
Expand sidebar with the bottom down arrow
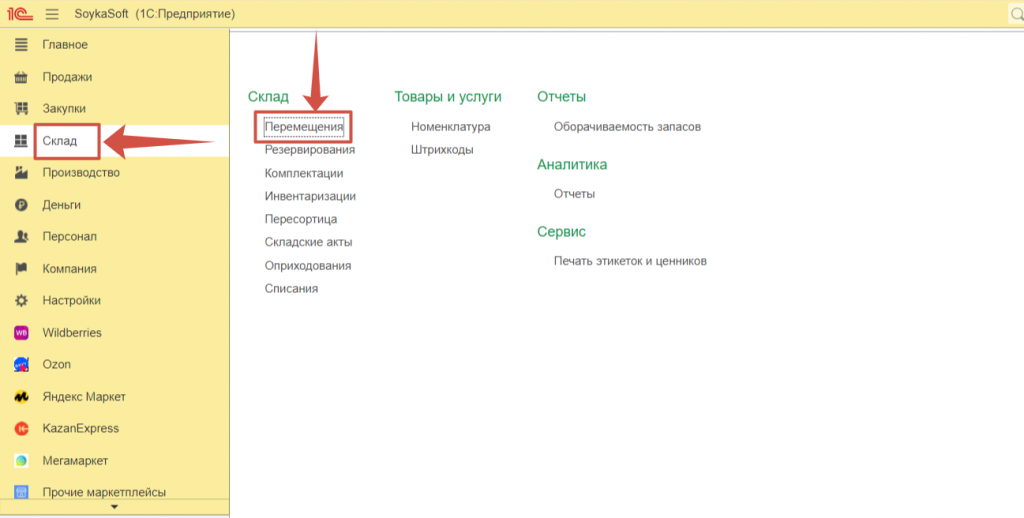tap(114, 507)
